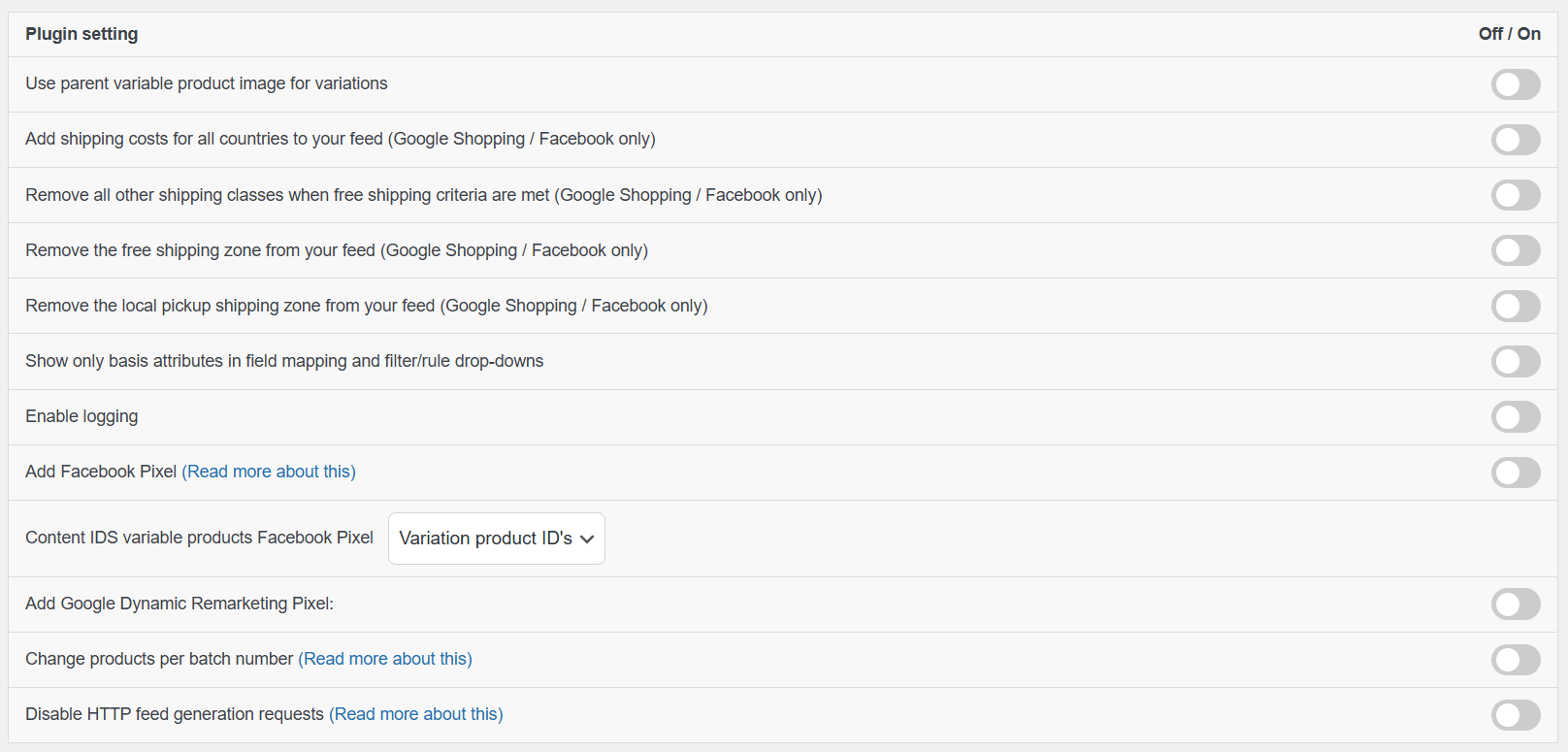Click the Enable logging label text

pyautogui.click(x=82, y=416)
